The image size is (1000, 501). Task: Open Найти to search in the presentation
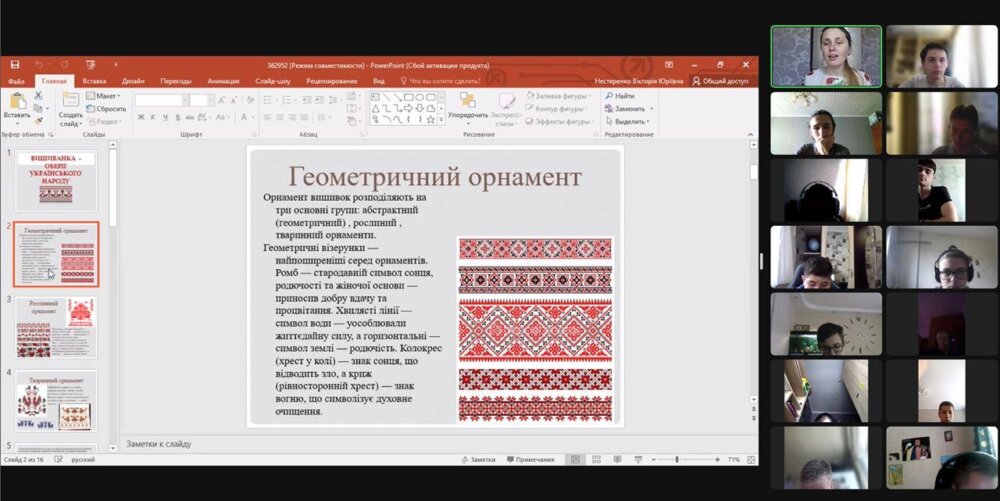click(620, 96)
